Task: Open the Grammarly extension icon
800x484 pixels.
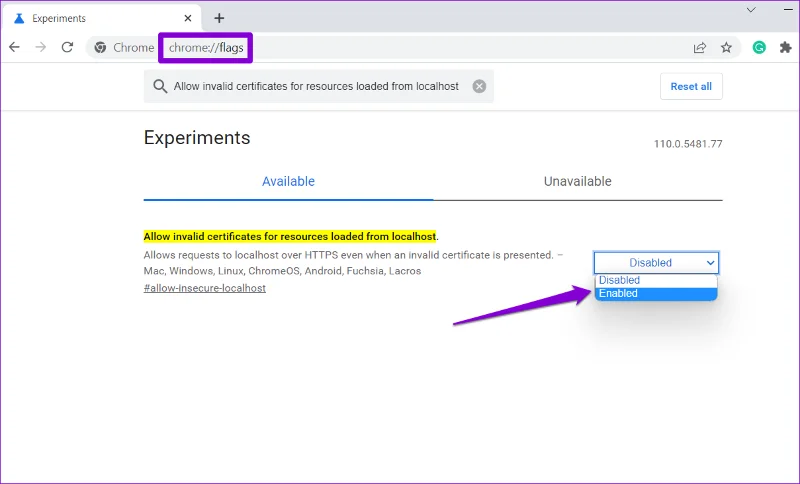Action: pyautogui.click(x=759, y=47)
